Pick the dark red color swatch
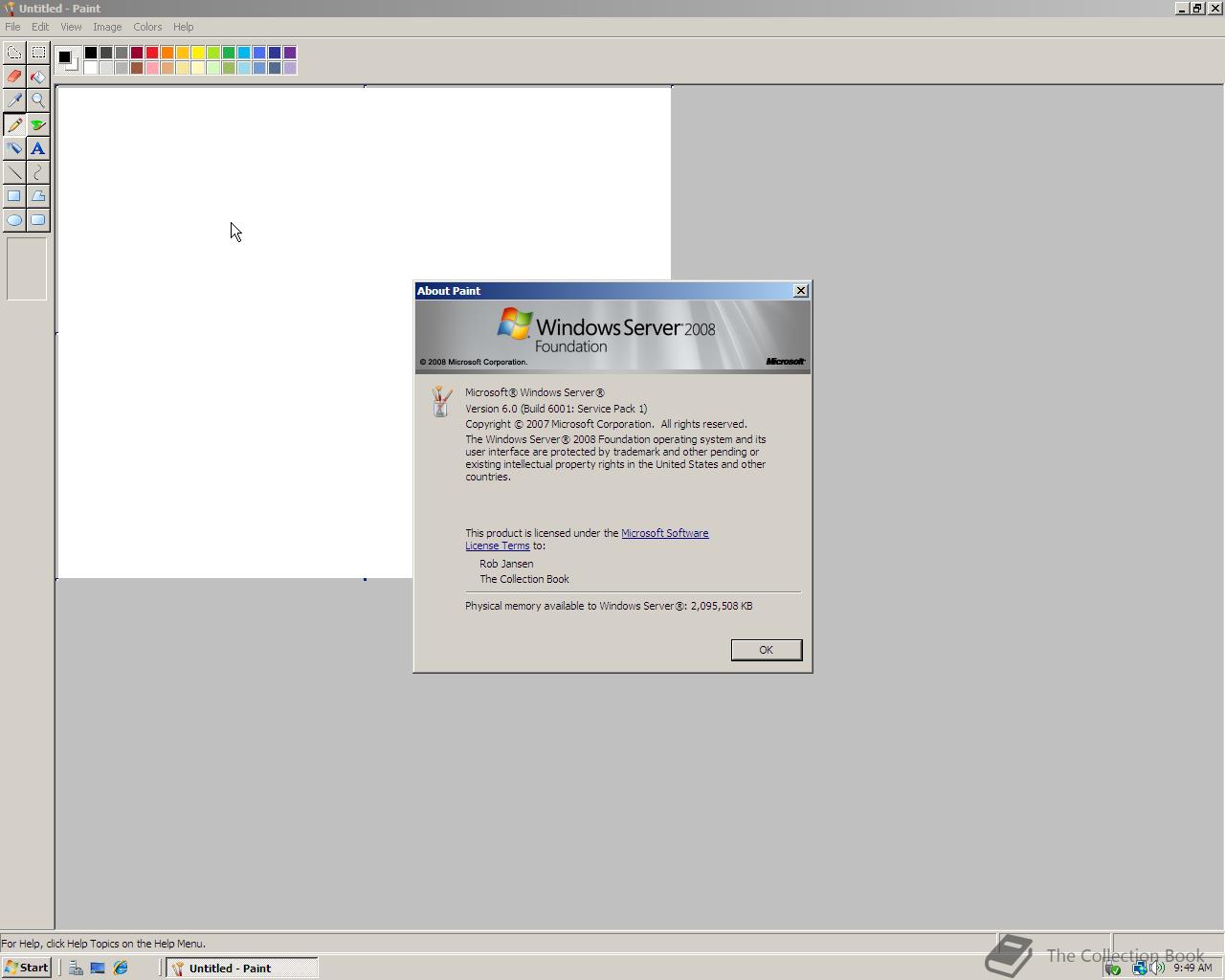The height and width of the screenshot is (980, 1225). (137, 53)
